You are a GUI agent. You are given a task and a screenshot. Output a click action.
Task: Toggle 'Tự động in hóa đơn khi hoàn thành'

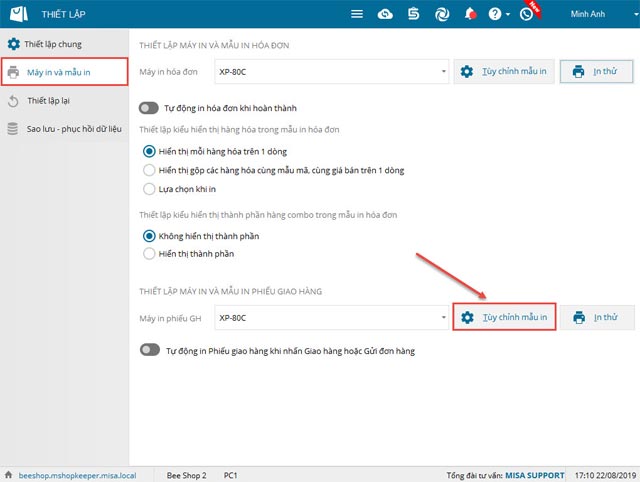coord(149,108)
